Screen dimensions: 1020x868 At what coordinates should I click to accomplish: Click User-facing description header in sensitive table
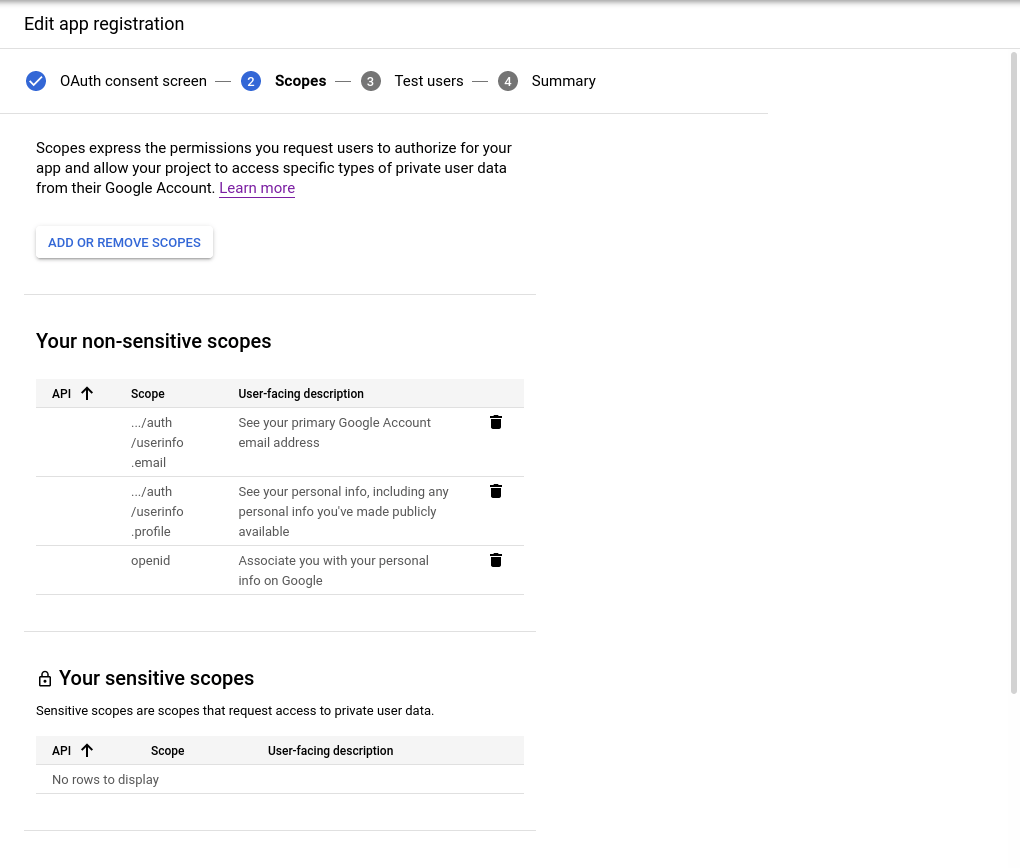pyautogui.click(x=330, y=751)
